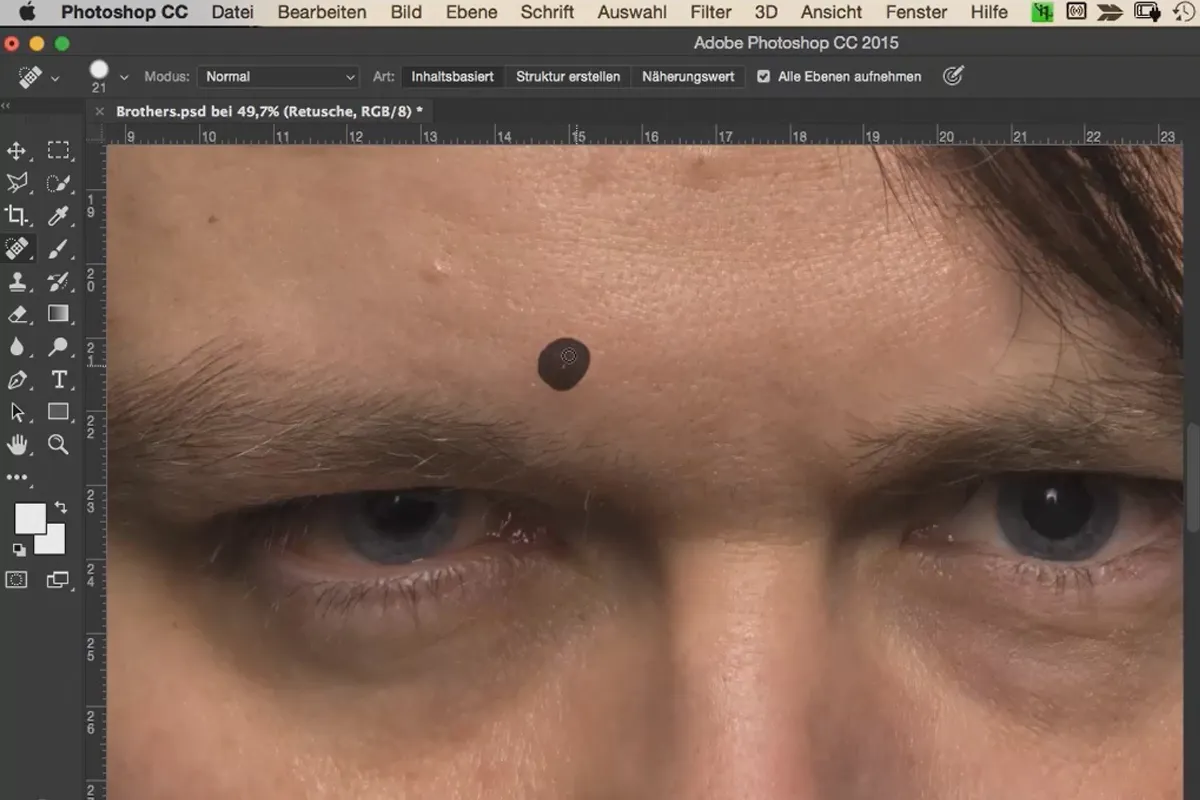Close the Brothers.psd document tab
This screenshot has width=1200, height=800.
[x=99, y=111]
